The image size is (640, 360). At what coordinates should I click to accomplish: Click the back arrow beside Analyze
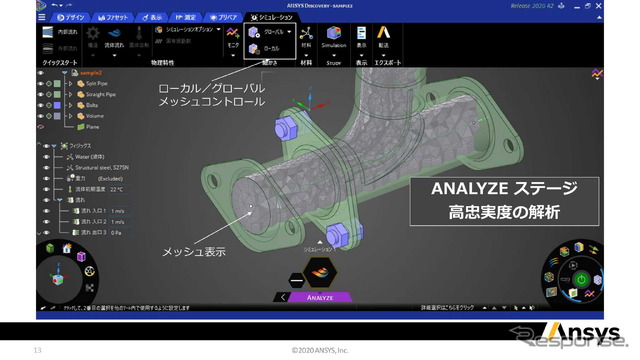point(282,298)
